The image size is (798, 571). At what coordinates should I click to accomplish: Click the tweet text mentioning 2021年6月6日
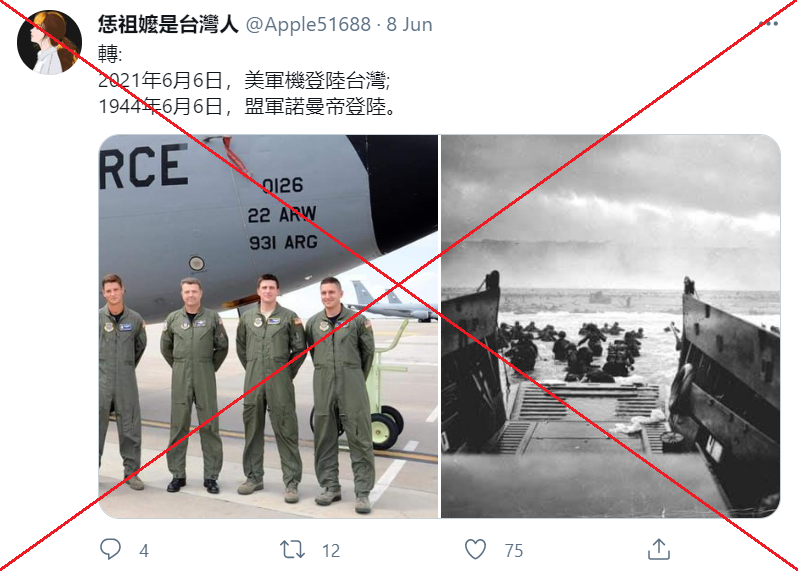pyautogui.click(x=245, y=80)
